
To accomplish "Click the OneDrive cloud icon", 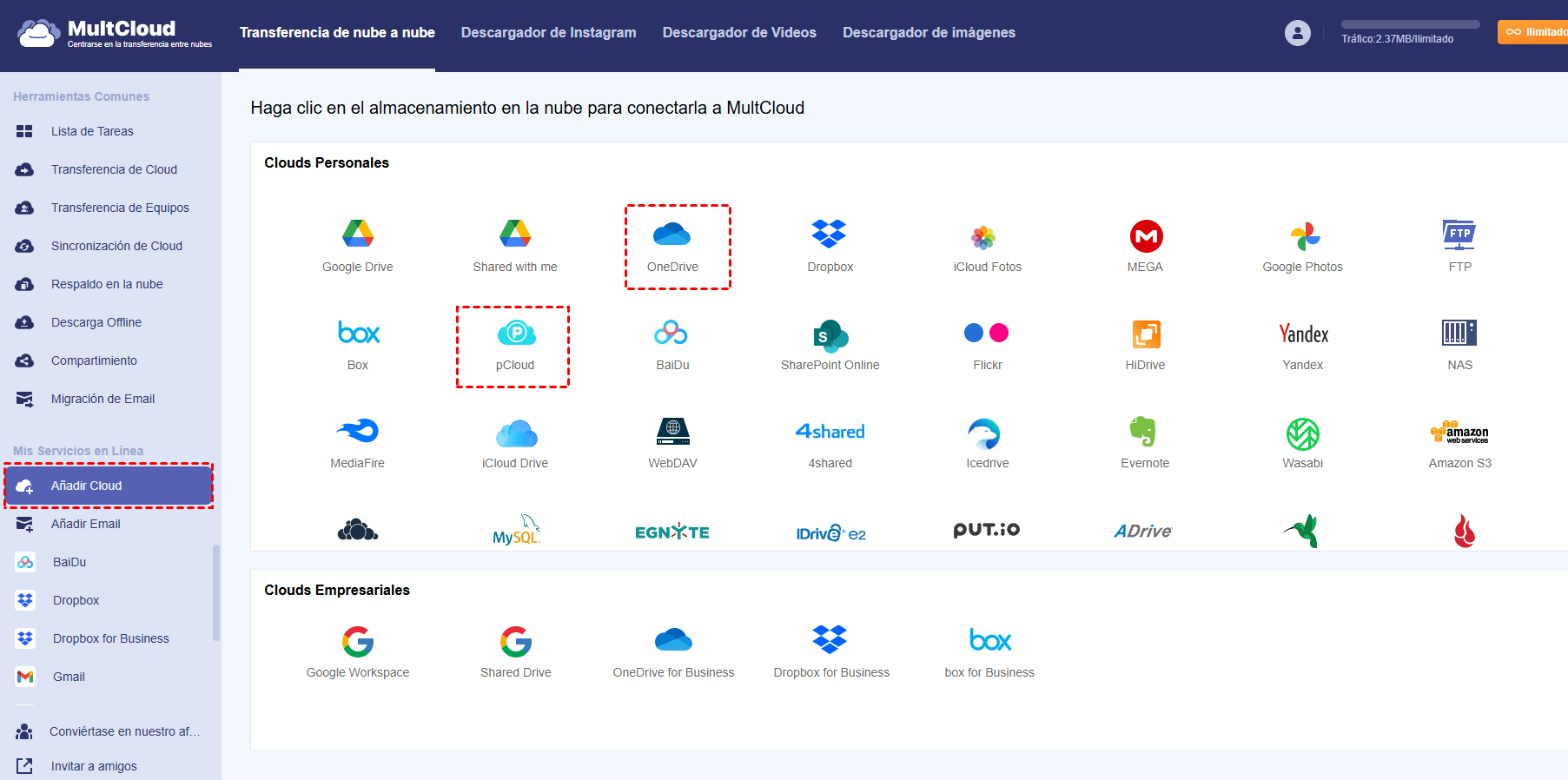I will coord(672,235).
